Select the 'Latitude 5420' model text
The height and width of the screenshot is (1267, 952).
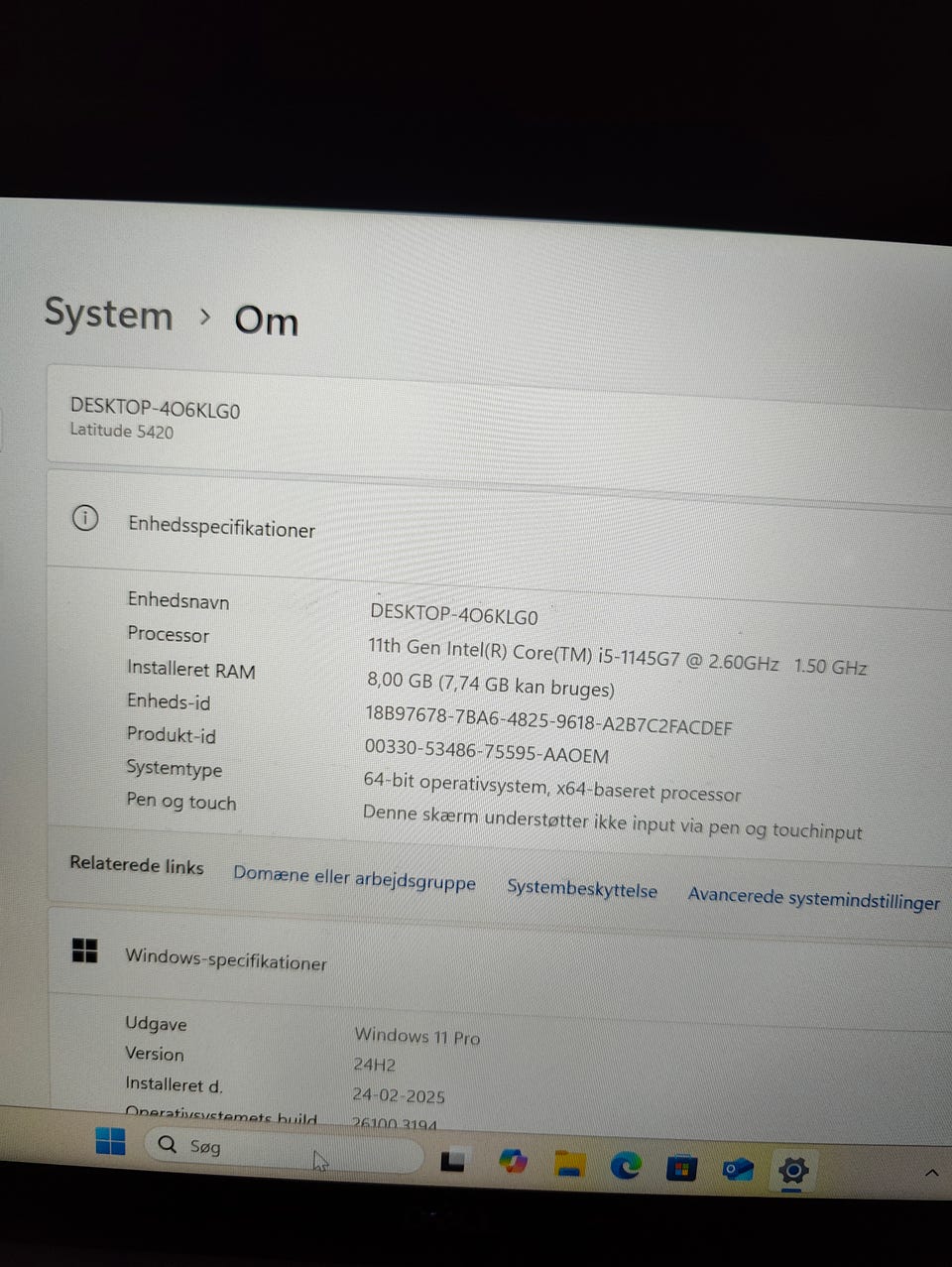click(121, 431)
